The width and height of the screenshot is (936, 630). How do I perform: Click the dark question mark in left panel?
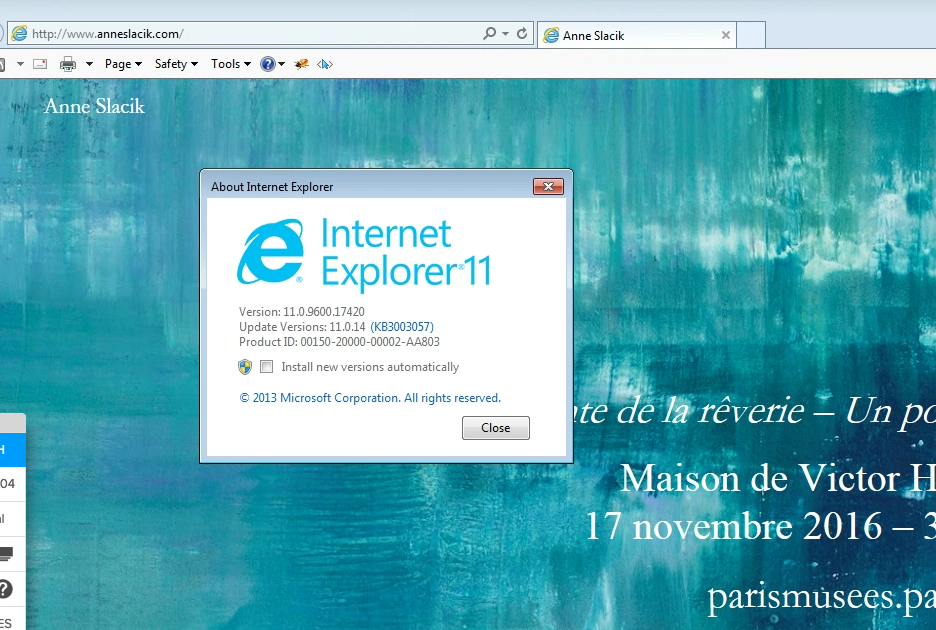click(x=6, y=589)
